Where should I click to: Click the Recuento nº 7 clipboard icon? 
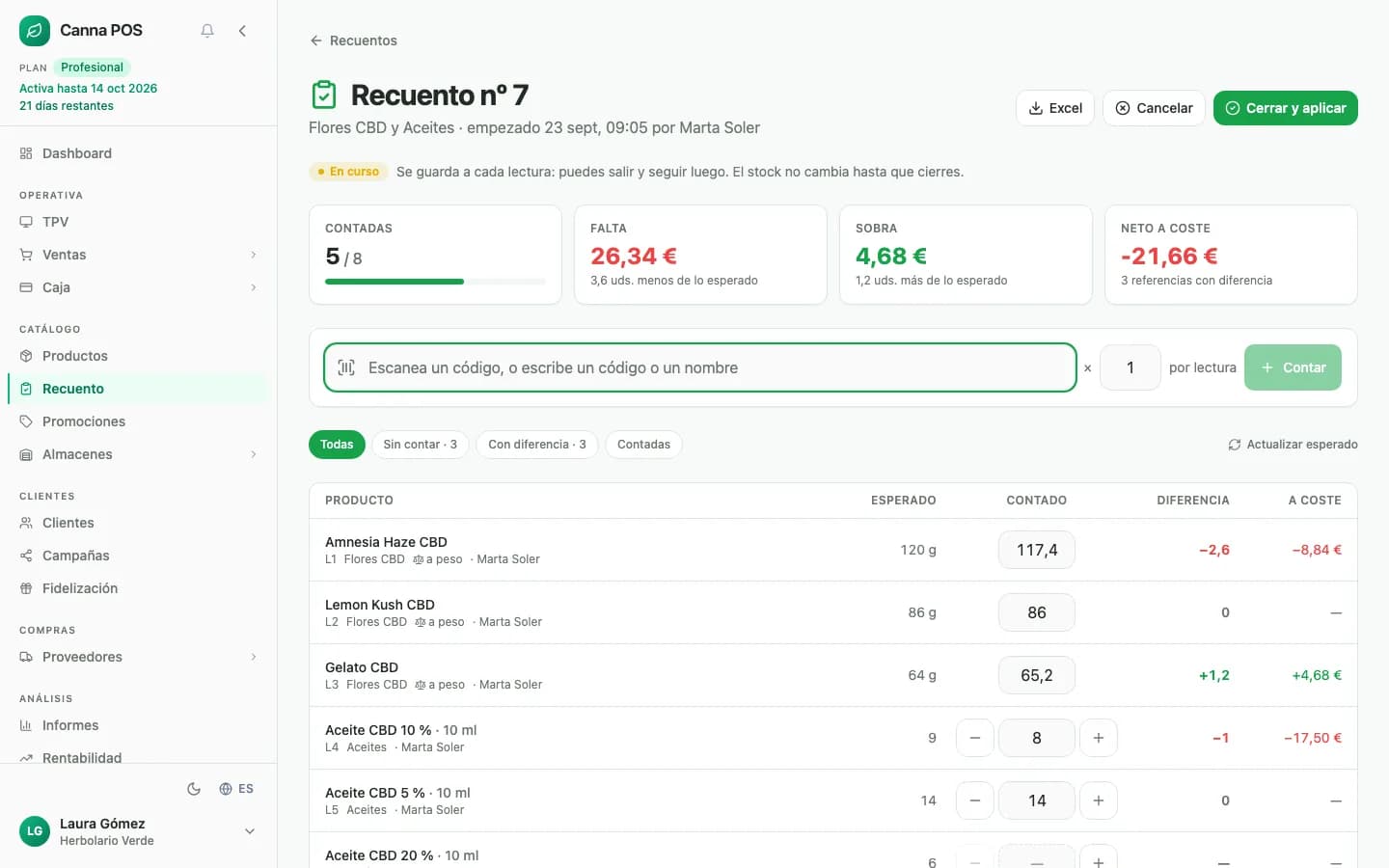(x=324, y=95)
